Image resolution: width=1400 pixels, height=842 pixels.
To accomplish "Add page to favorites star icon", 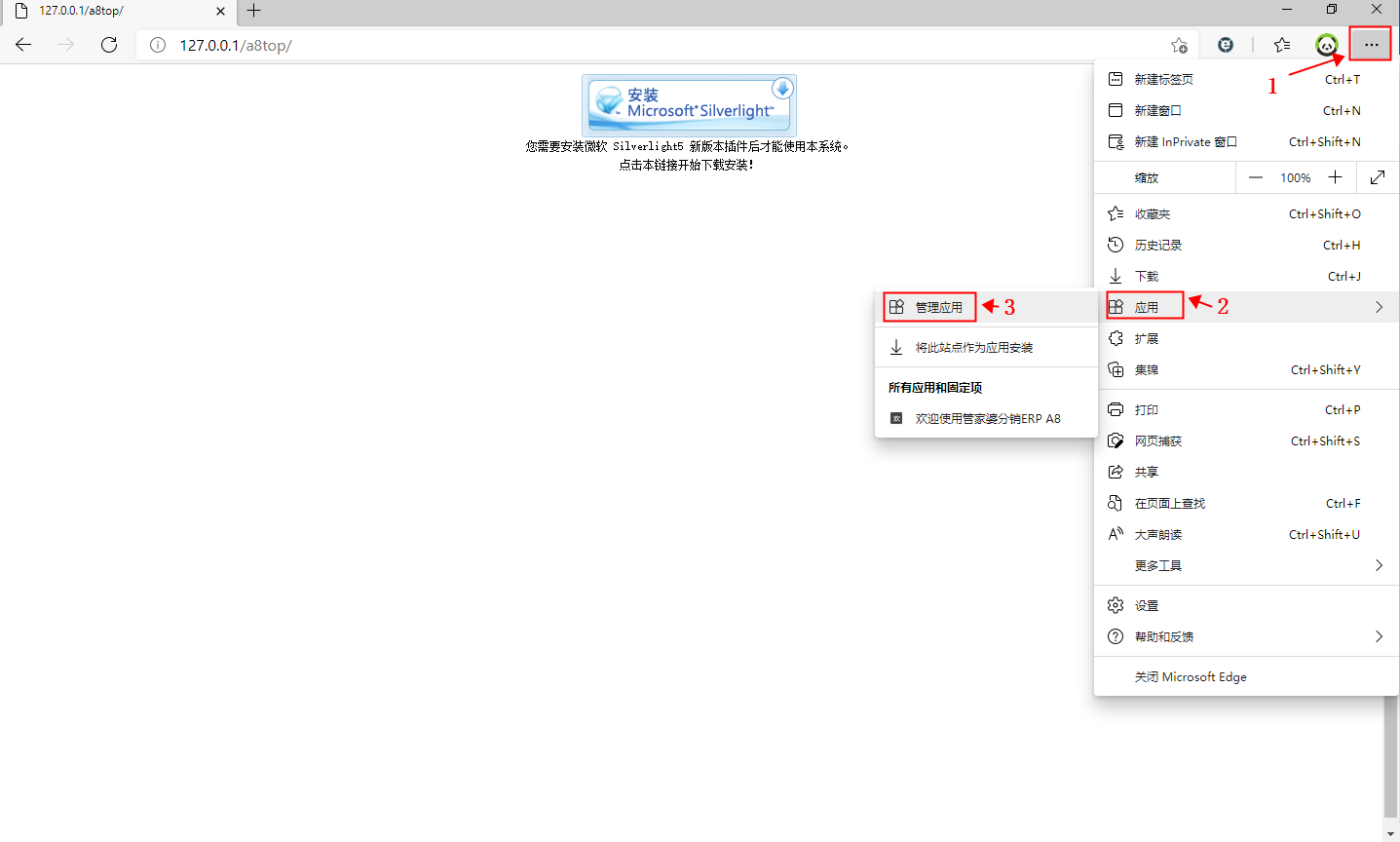I will point(1179,45).
